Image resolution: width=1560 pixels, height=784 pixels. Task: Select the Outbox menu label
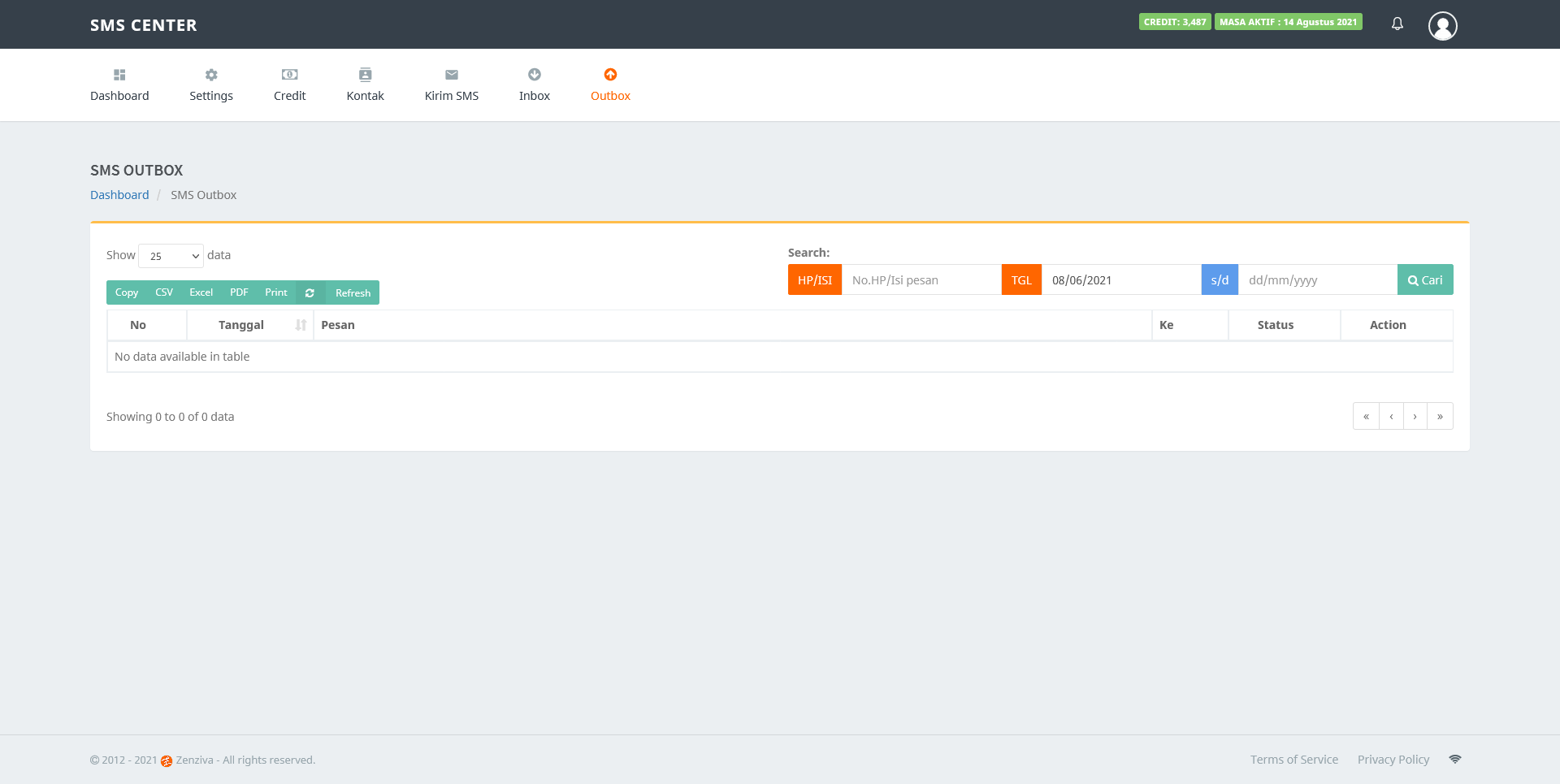(610, 96)
